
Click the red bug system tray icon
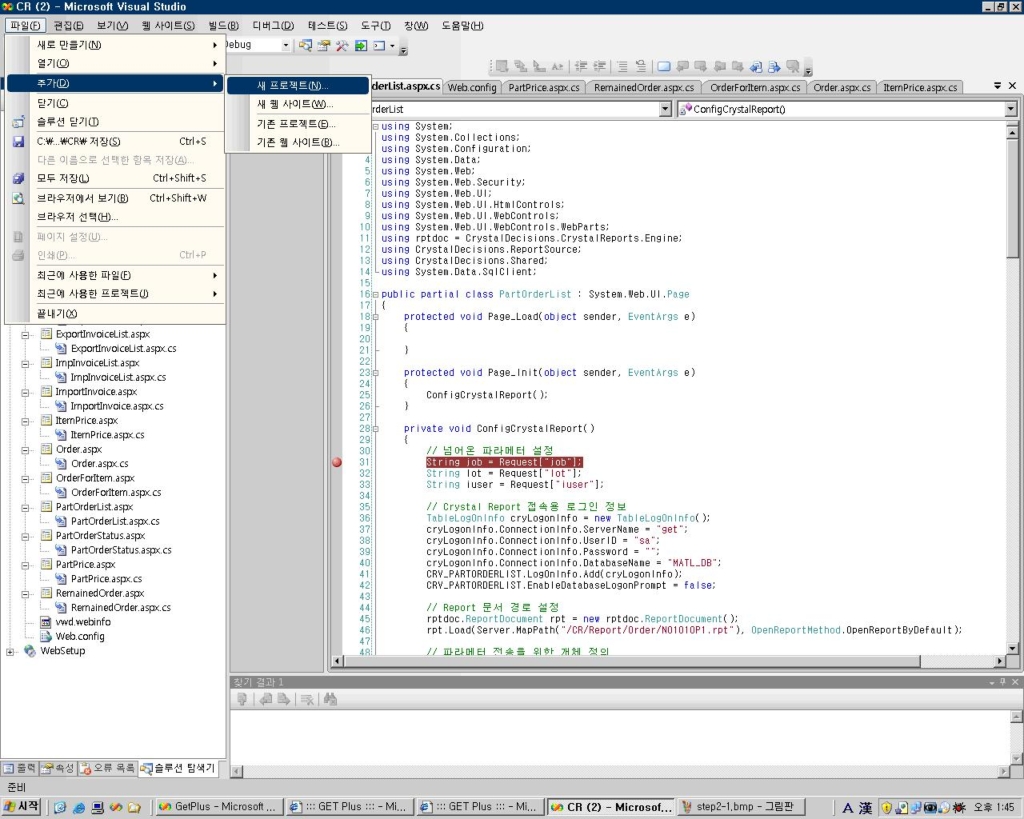tap(959, 808)
